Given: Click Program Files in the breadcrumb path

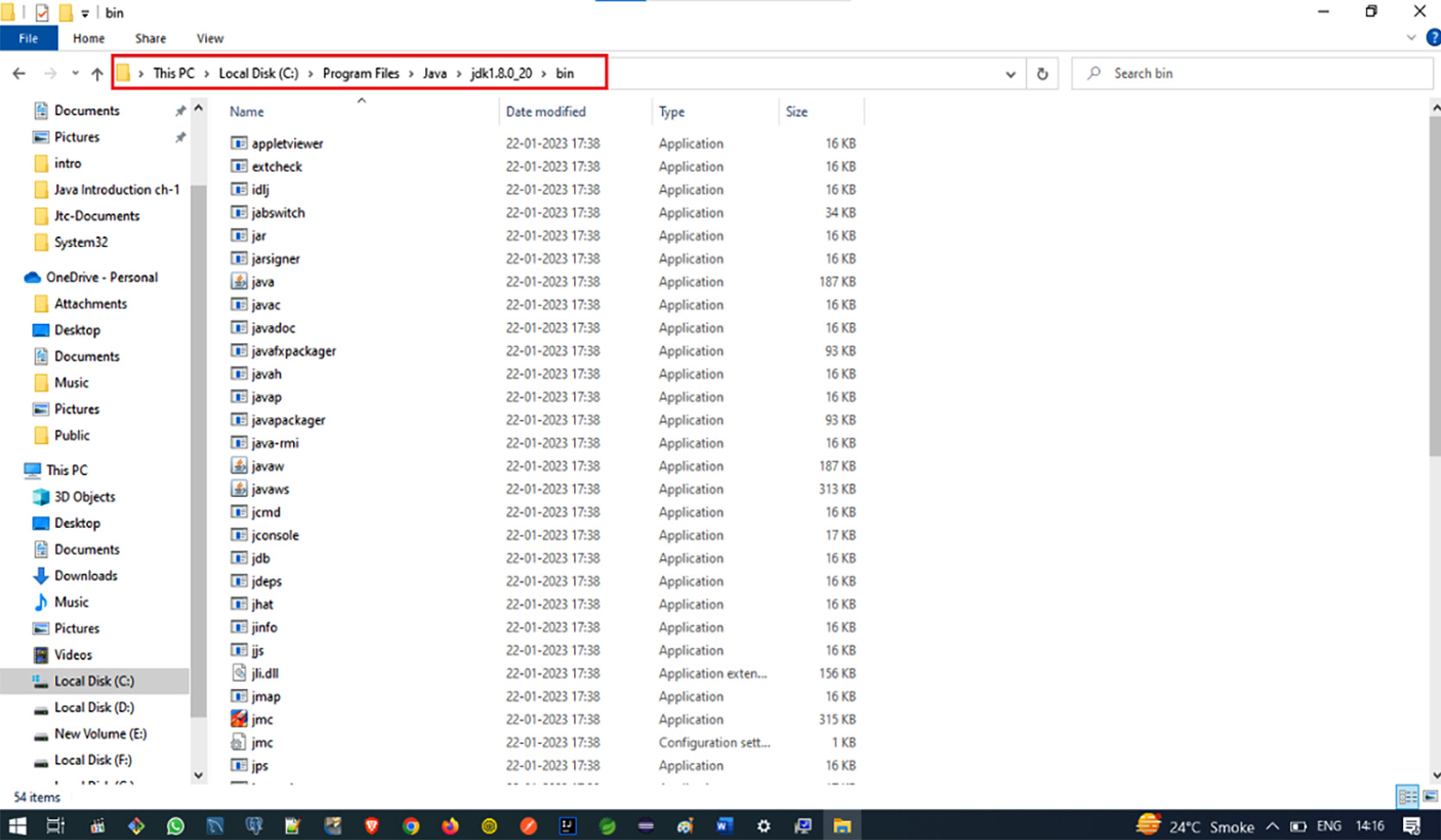Looking at the screenshot, I should pos(360,73).
